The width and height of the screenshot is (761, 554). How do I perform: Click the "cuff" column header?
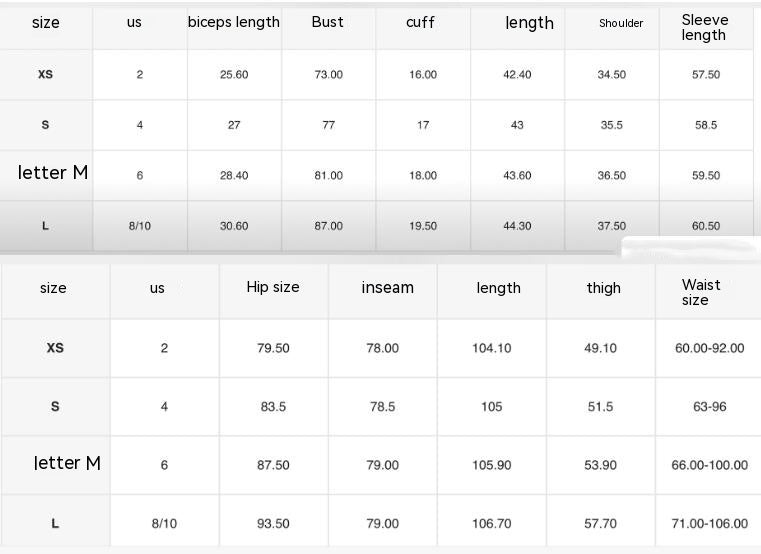click(420, 22)
